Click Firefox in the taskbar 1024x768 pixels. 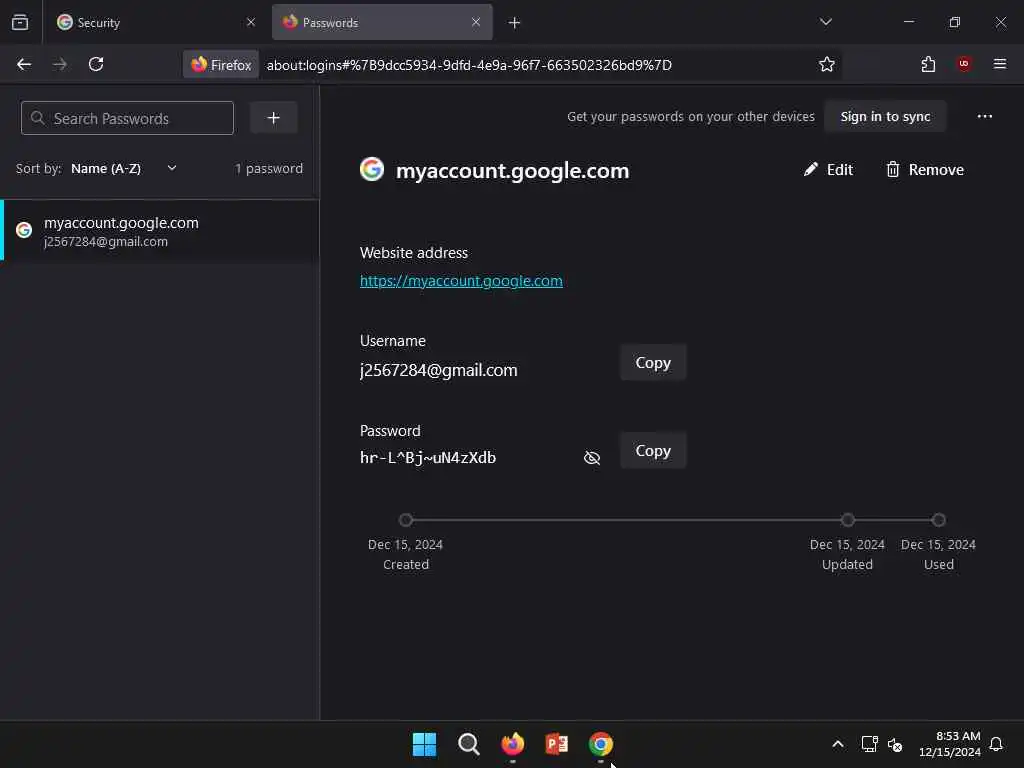[513, 744]
